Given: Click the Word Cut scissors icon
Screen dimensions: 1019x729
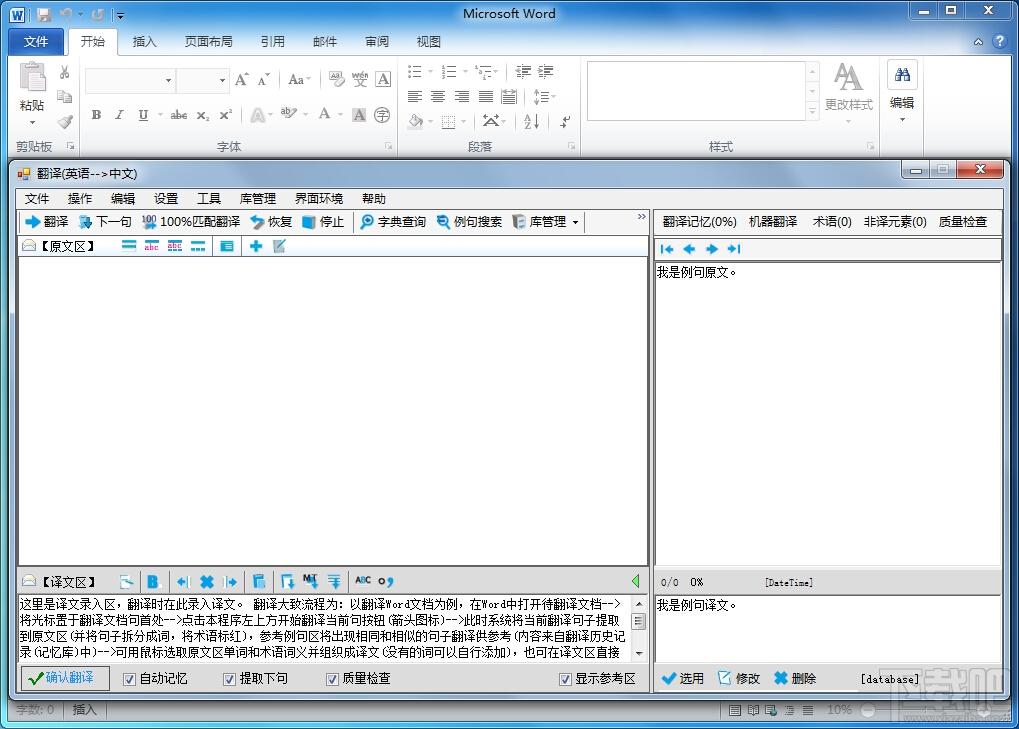Looking at the screenshot, I should click(64, 72).
